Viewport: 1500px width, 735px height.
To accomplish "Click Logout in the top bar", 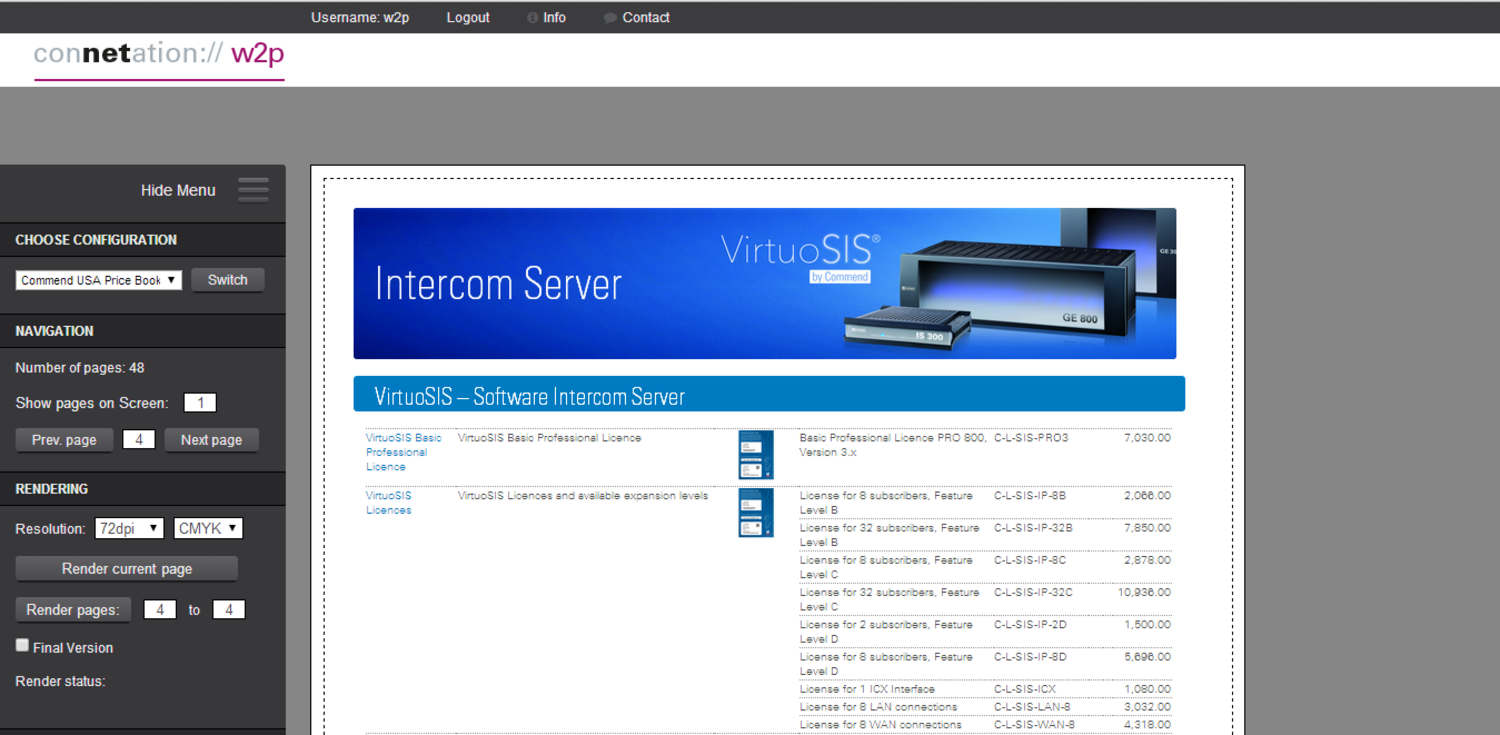I will (468, 18).
